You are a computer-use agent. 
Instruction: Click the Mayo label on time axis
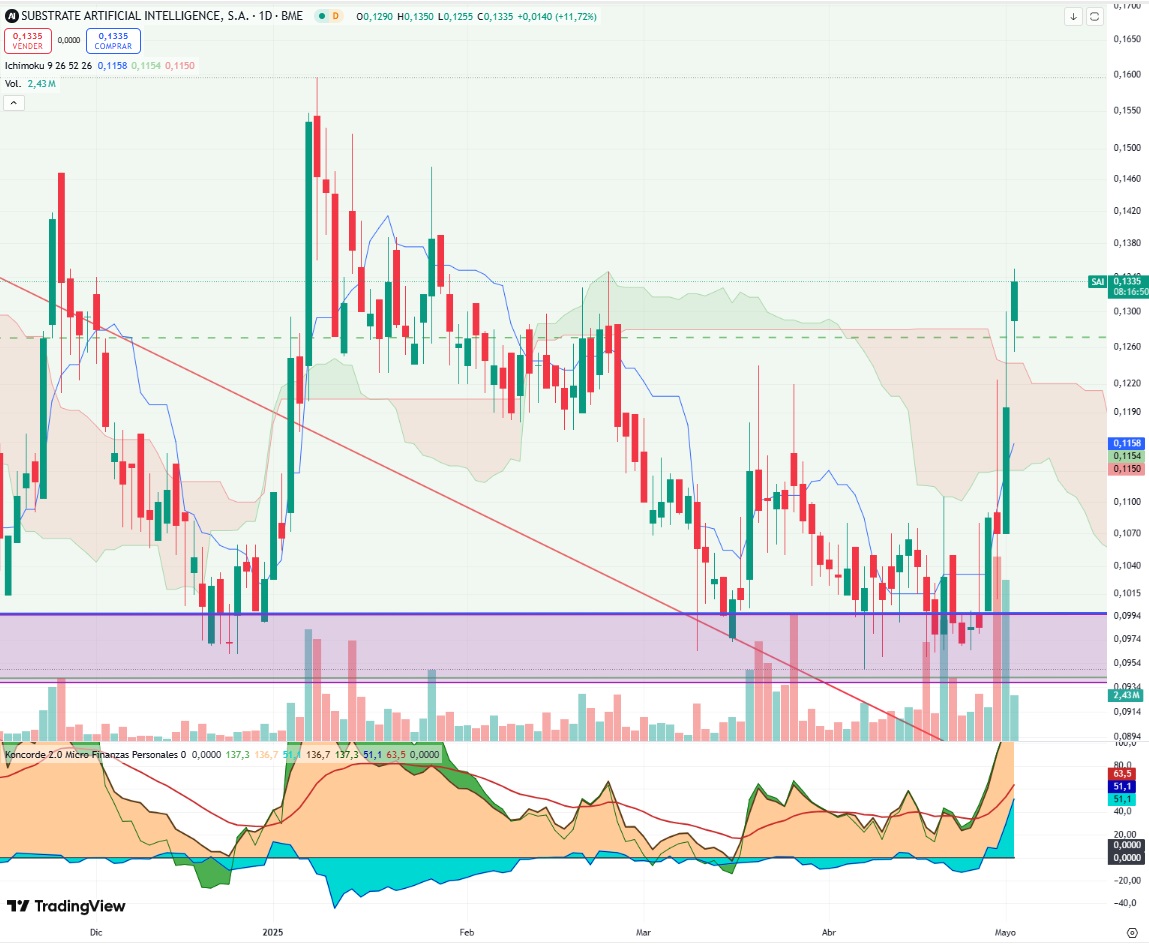coord(1005,933)
